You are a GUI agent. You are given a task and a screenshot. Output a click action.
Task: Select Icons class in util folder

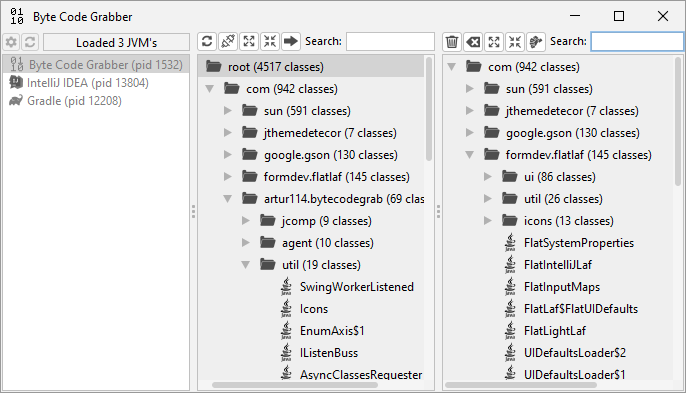pyautogui.click(x=314, y=309)
